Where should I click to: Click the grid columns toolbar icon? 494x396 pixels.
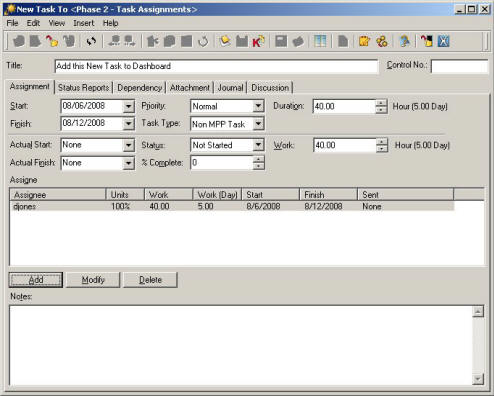point(320,41)
